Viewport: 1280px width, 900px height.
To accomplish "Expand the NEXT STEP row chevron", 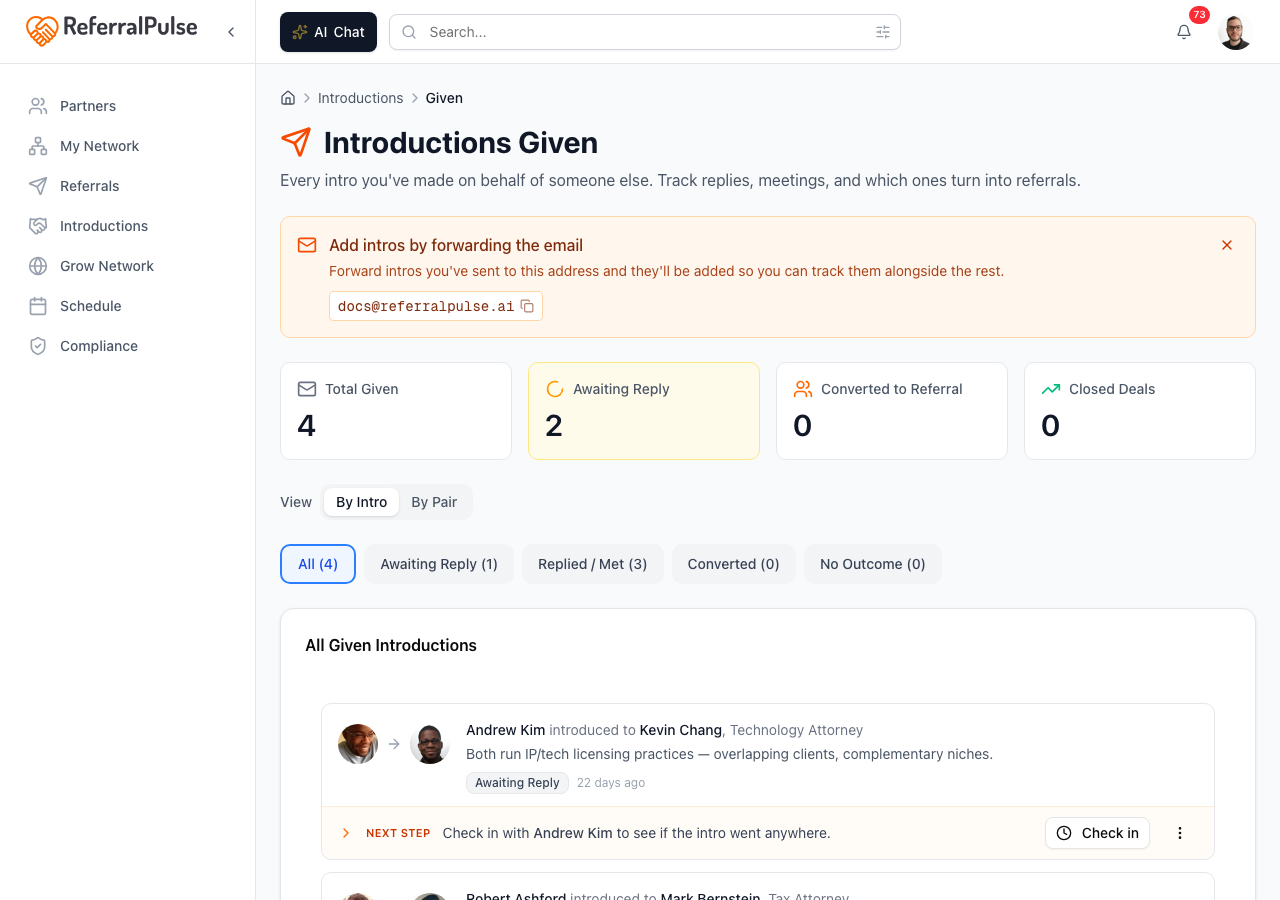I will click(346, 833).
